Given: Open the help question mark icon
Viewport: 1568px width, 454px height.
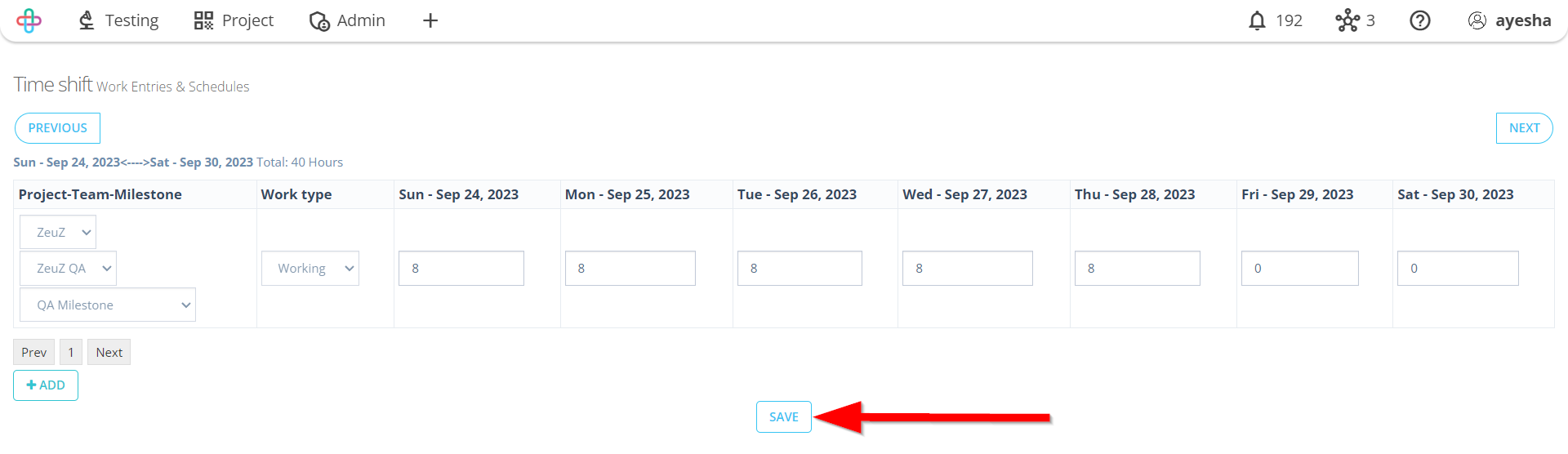Looking at the screenshot, I should 1420,20.
